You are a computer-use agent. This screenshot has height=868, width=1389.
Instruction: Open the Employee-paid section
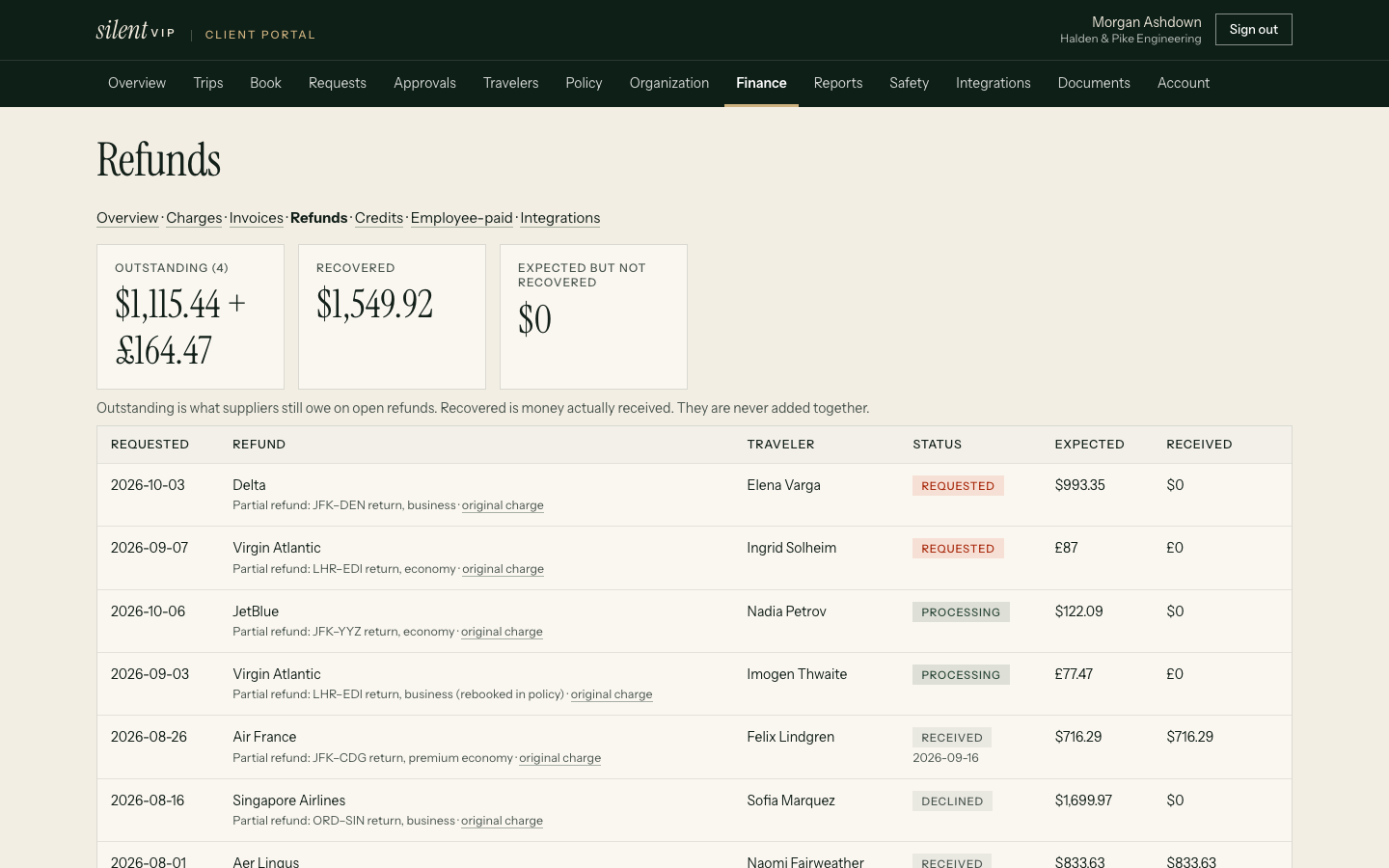point(462,218)
